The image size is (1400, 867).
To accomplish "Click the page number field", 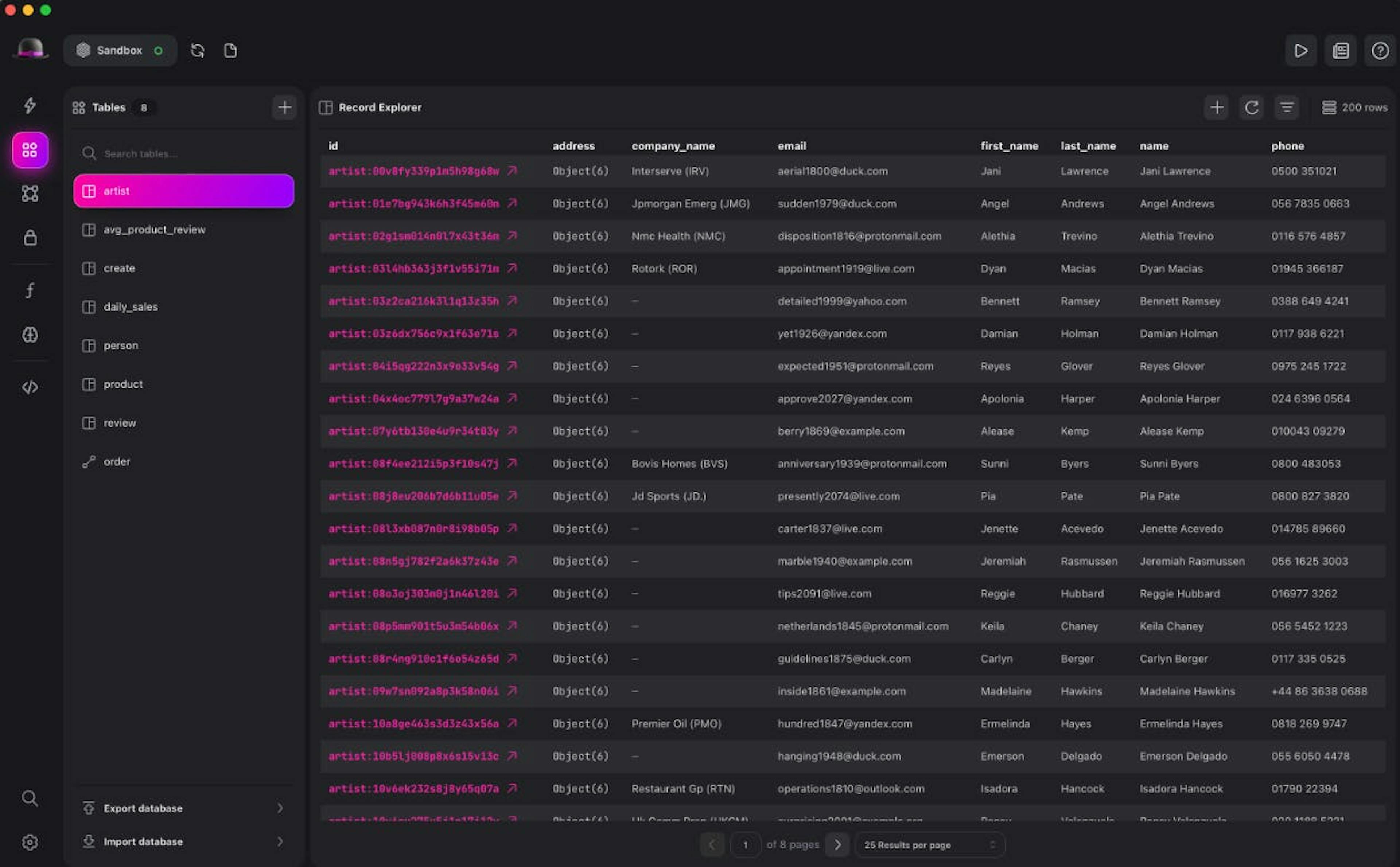I will click(745, 845).
